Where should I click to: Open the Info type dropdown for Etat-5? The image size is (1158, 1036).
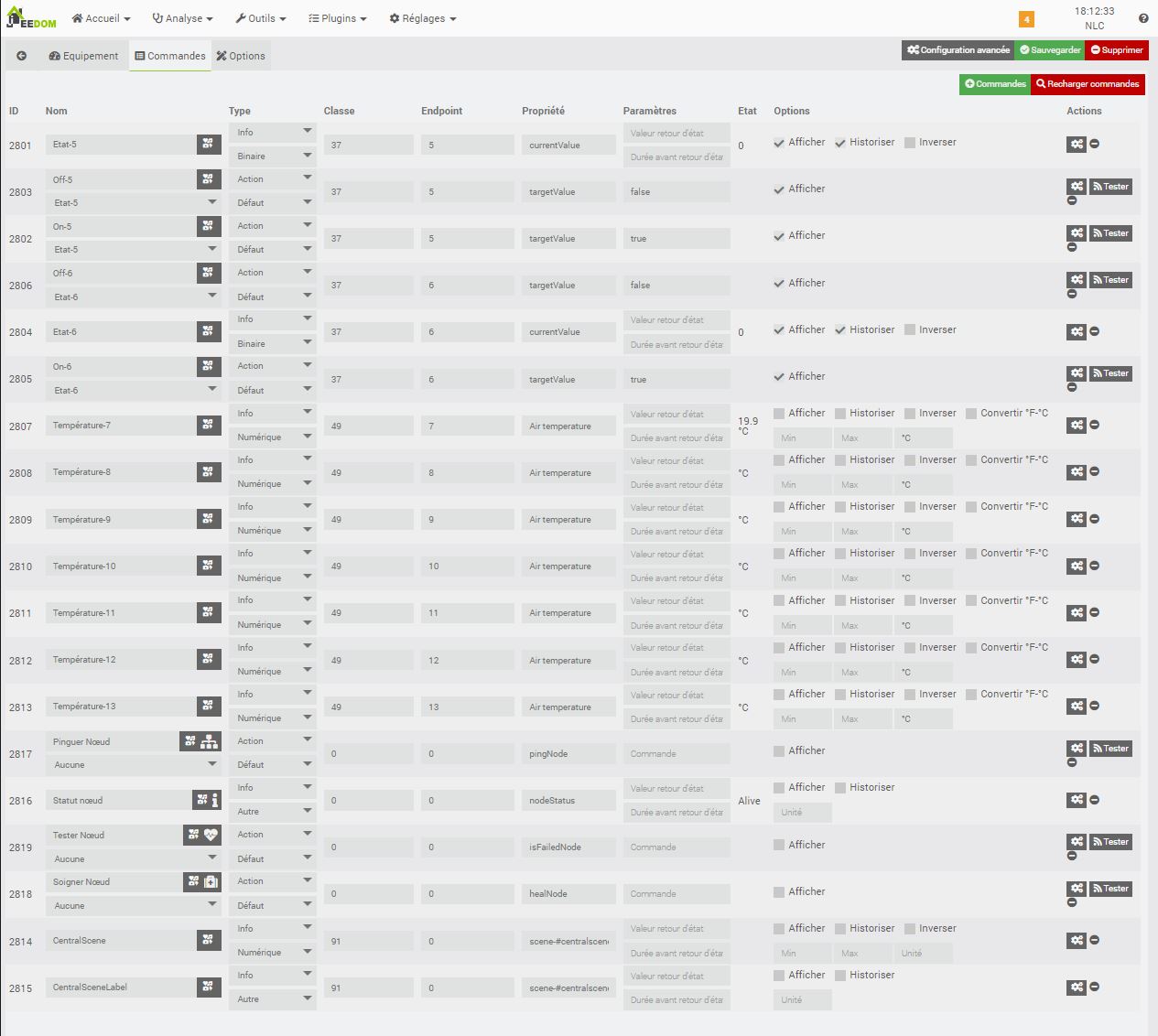point(273,133)
